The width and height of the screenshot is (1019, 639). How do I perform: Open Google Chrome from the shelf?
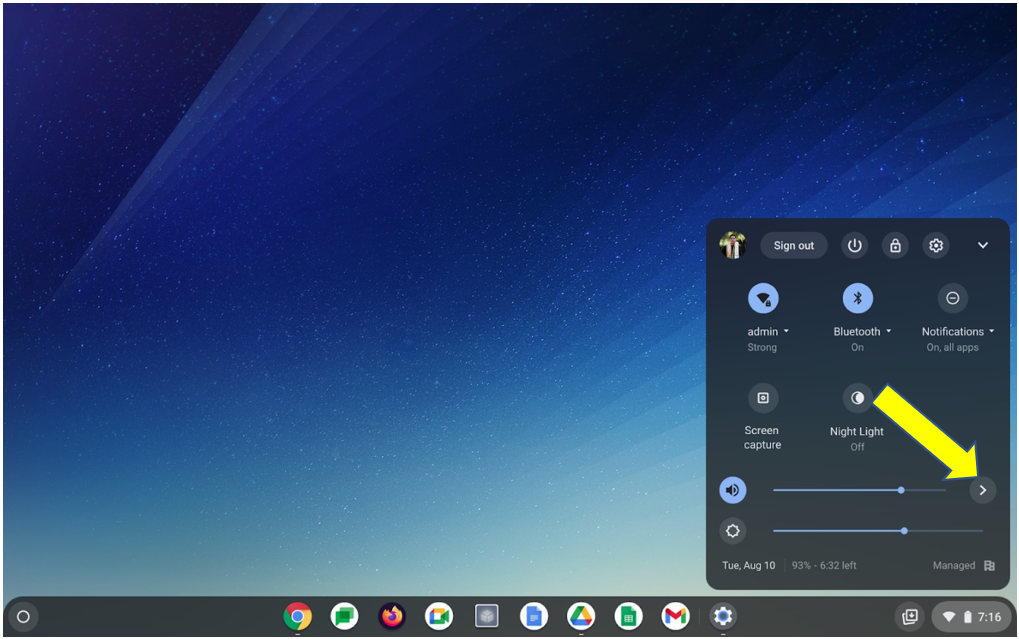[298, 616]
